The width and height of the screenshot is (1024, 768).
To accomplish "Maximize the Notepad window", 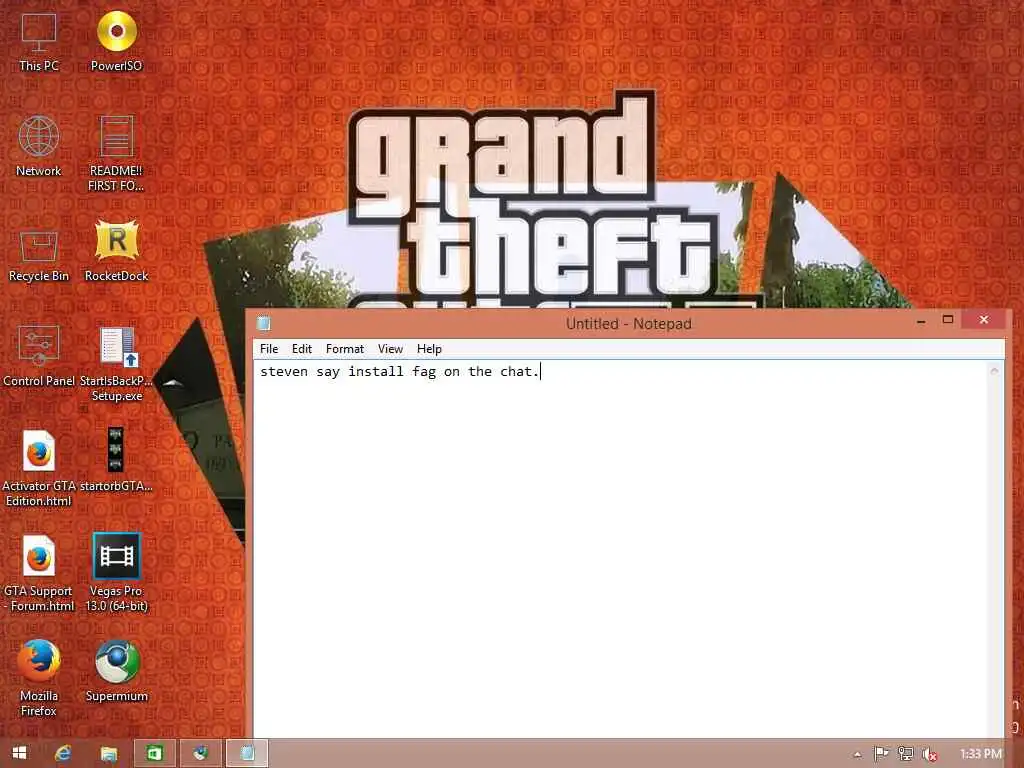I will tap(948, 319).
